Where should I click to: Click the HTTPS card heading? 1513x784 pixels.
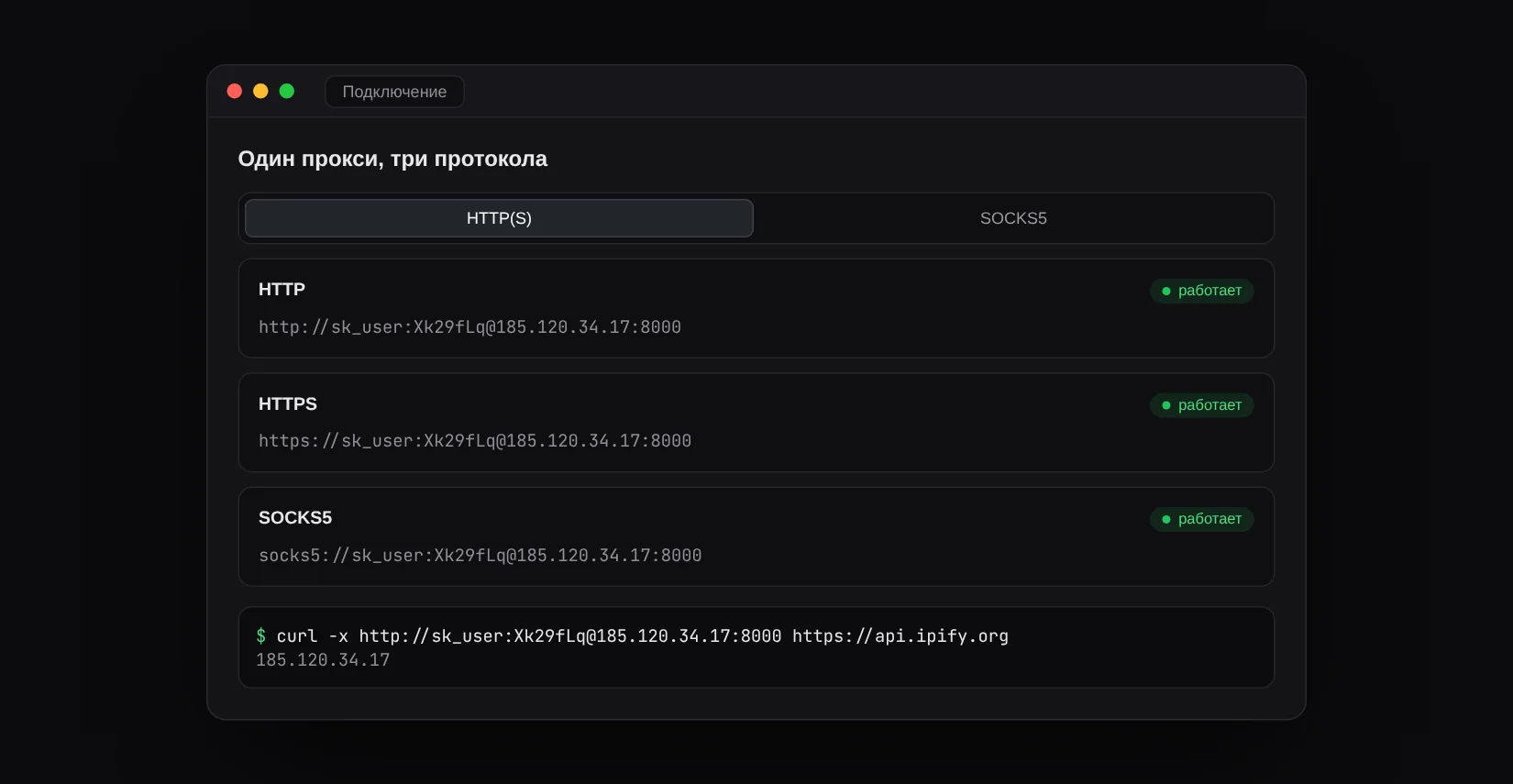pos(288,404)
